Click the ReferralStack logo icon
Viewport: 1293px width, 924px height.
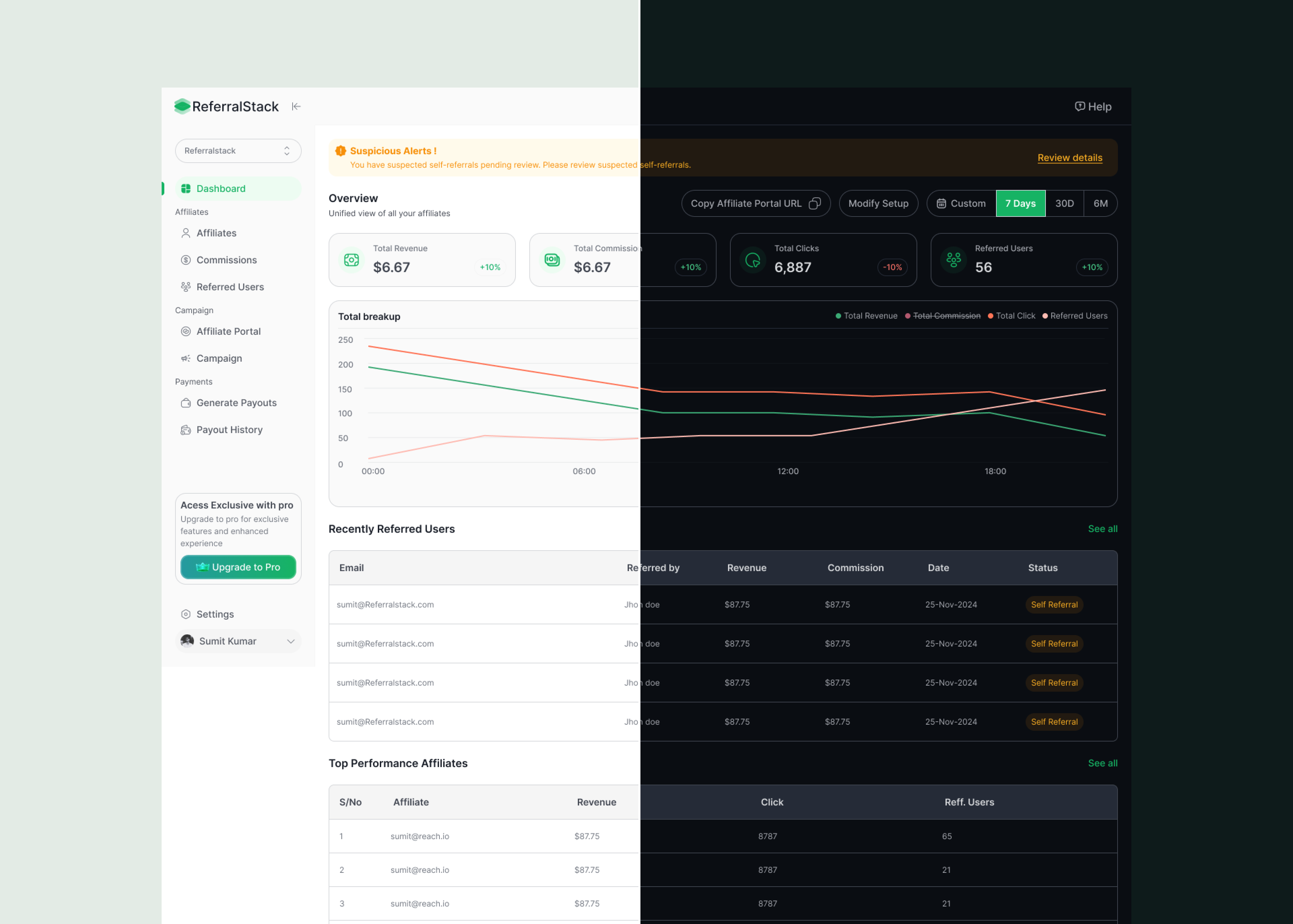(x=182, y=106)
